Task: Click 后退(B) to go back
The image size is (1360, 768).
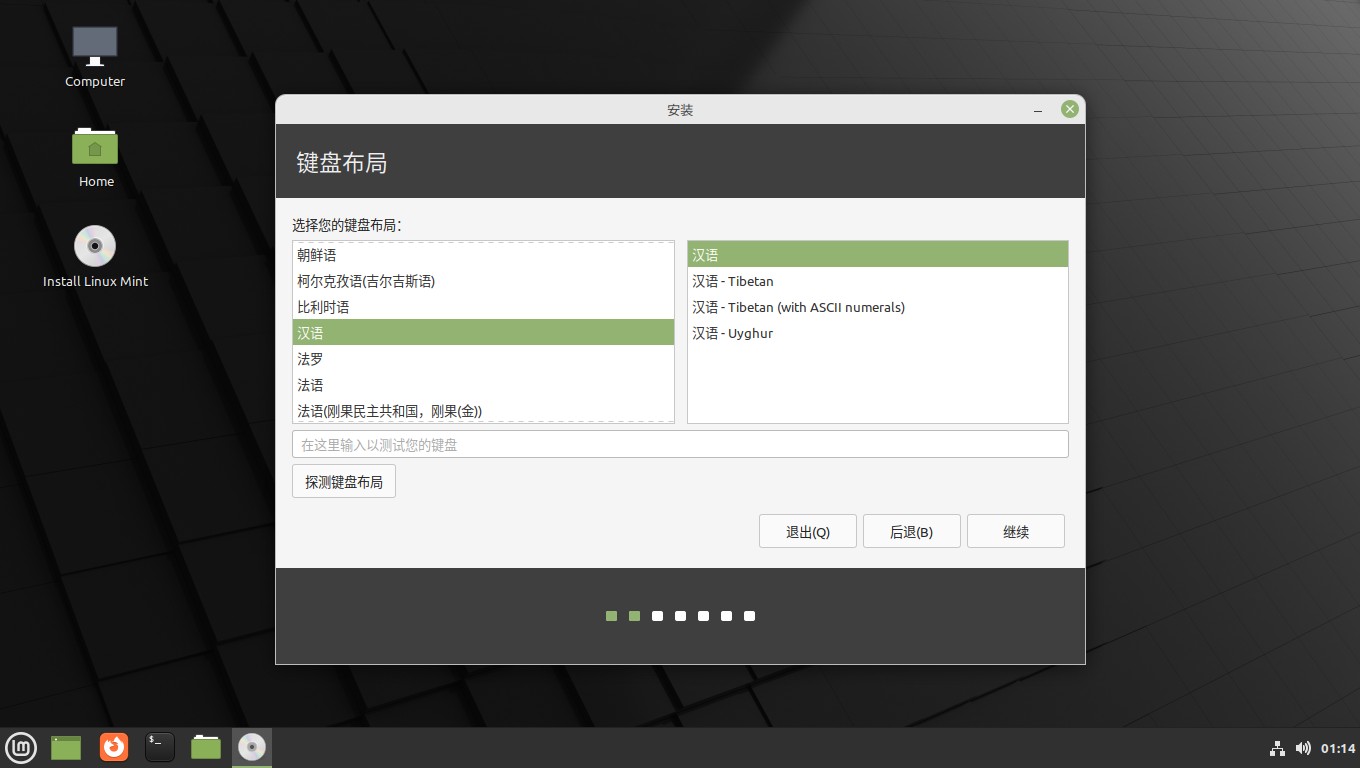Action: [x=911, y=531]
